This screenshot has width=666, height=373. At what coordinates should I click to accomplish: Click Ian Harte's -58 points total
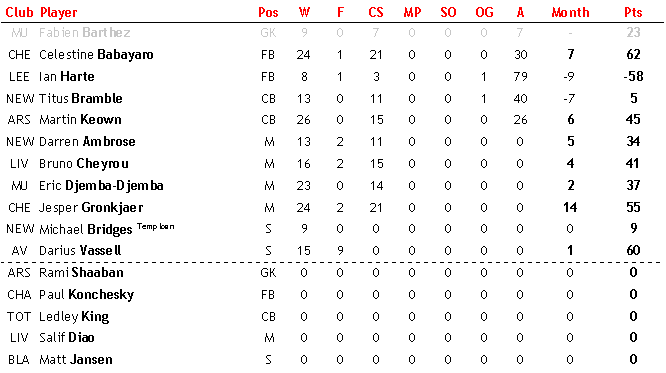633,76
